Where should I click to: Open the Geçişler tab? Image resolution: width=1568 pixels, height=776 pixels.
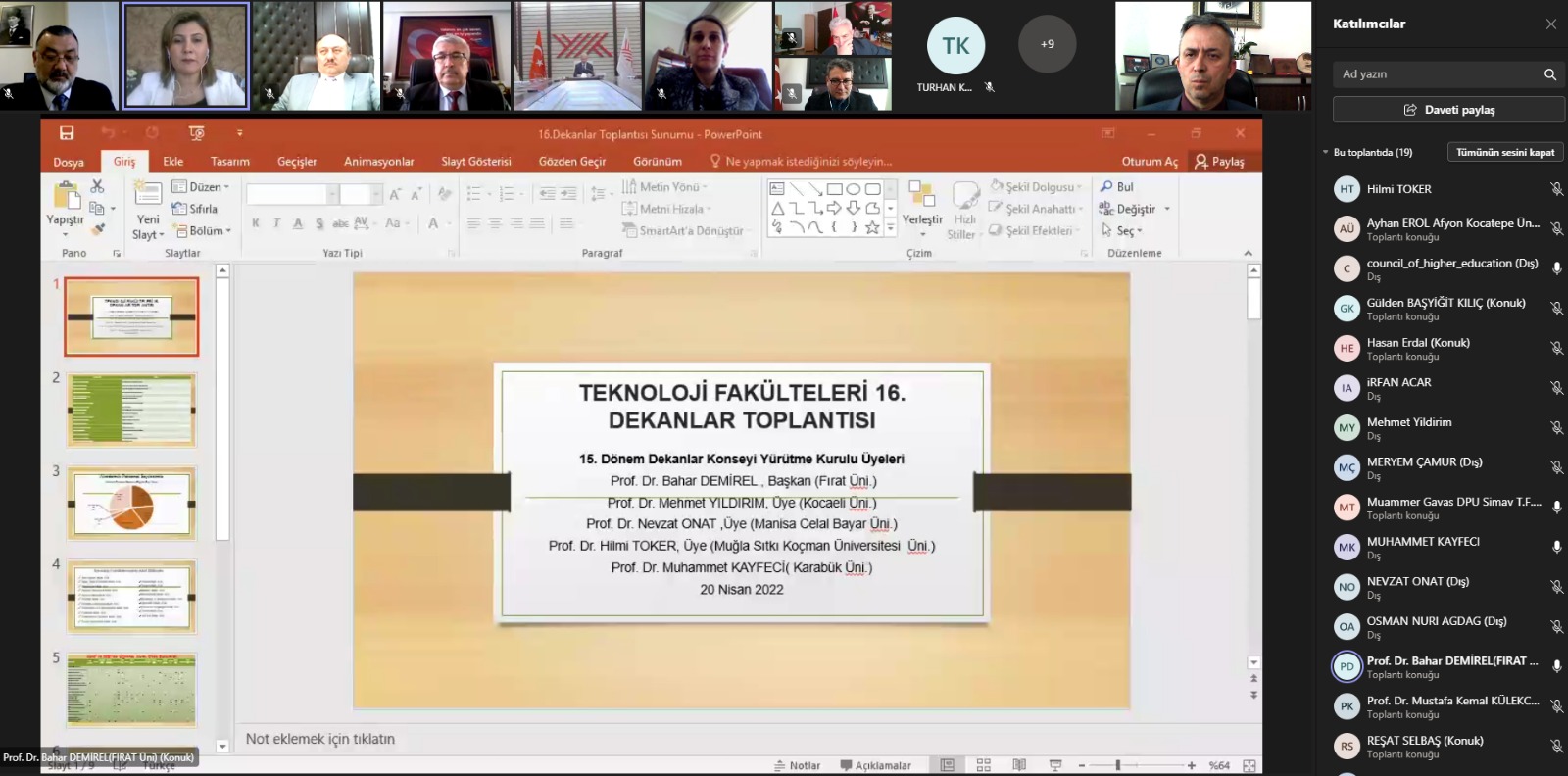point(297,162)
